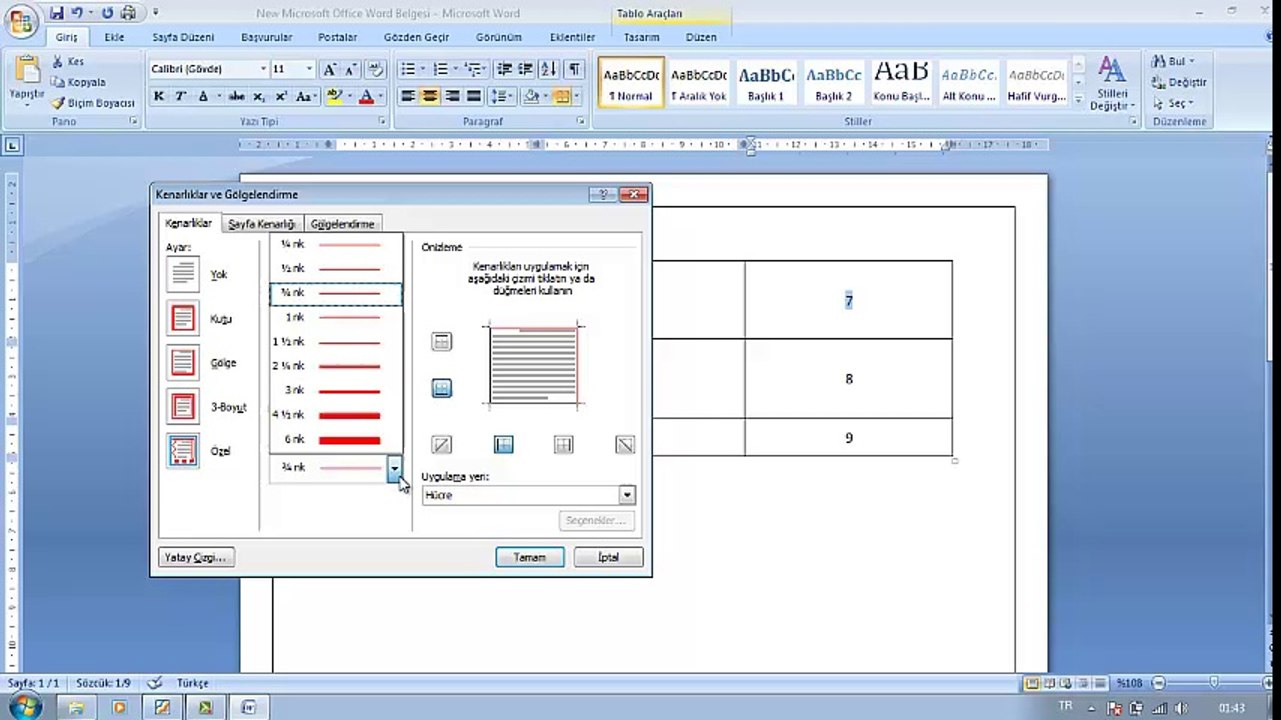Click the Değiştir replace button

pyautogui.click(x=1180, y=82)
